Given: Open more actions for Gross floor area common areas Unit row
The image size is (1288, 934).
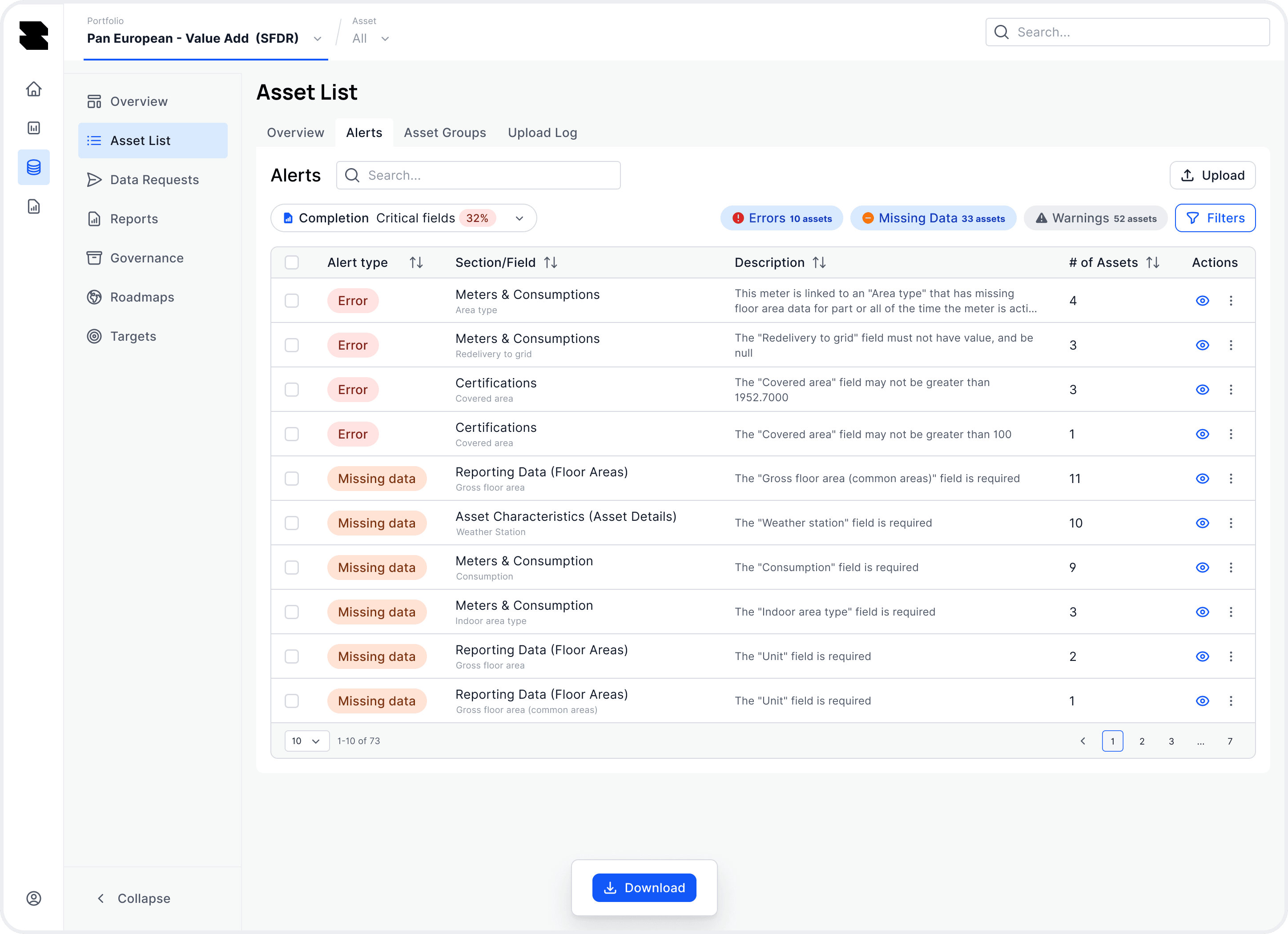Looking at the screenshot, I should (1231, 701).
